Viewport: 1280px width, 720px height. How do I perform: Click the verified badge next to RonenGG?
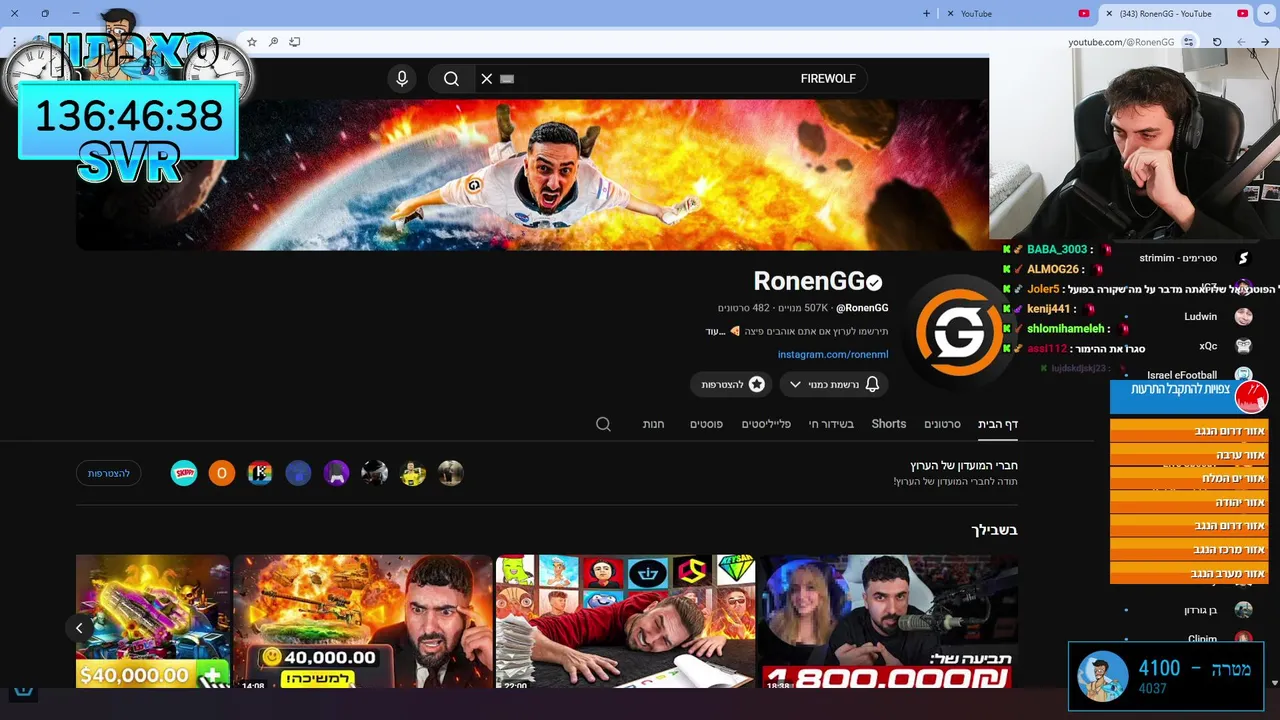coord(874,283)
